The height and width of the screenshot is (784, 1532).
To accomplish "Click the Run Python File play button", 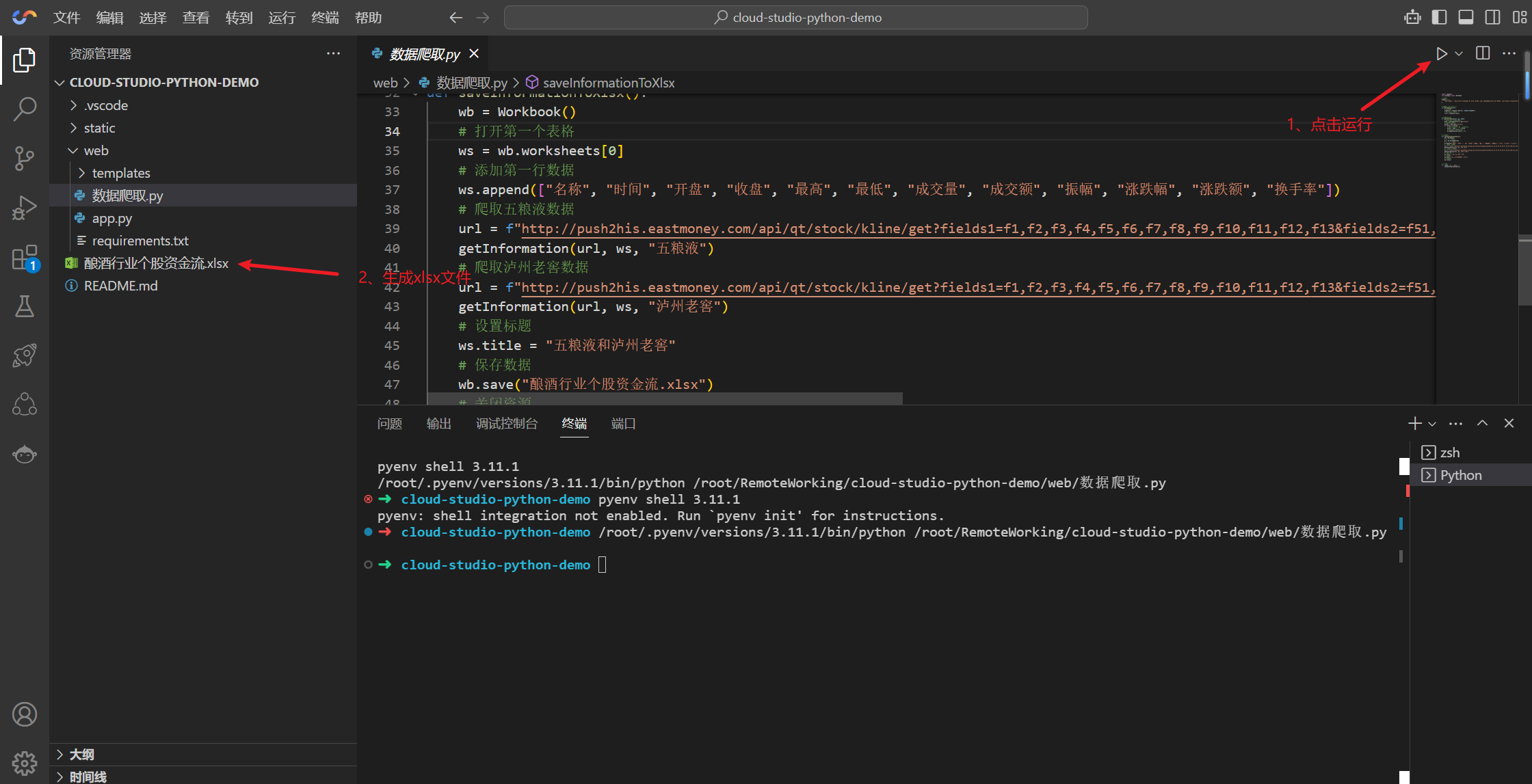I will tap(1442, 54).
